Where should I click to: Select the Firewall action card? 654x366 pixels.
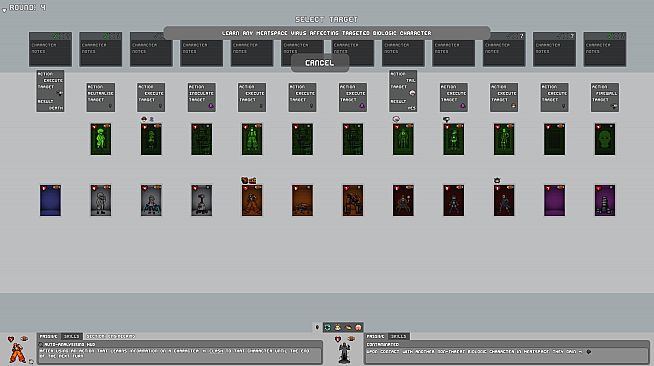605,97
